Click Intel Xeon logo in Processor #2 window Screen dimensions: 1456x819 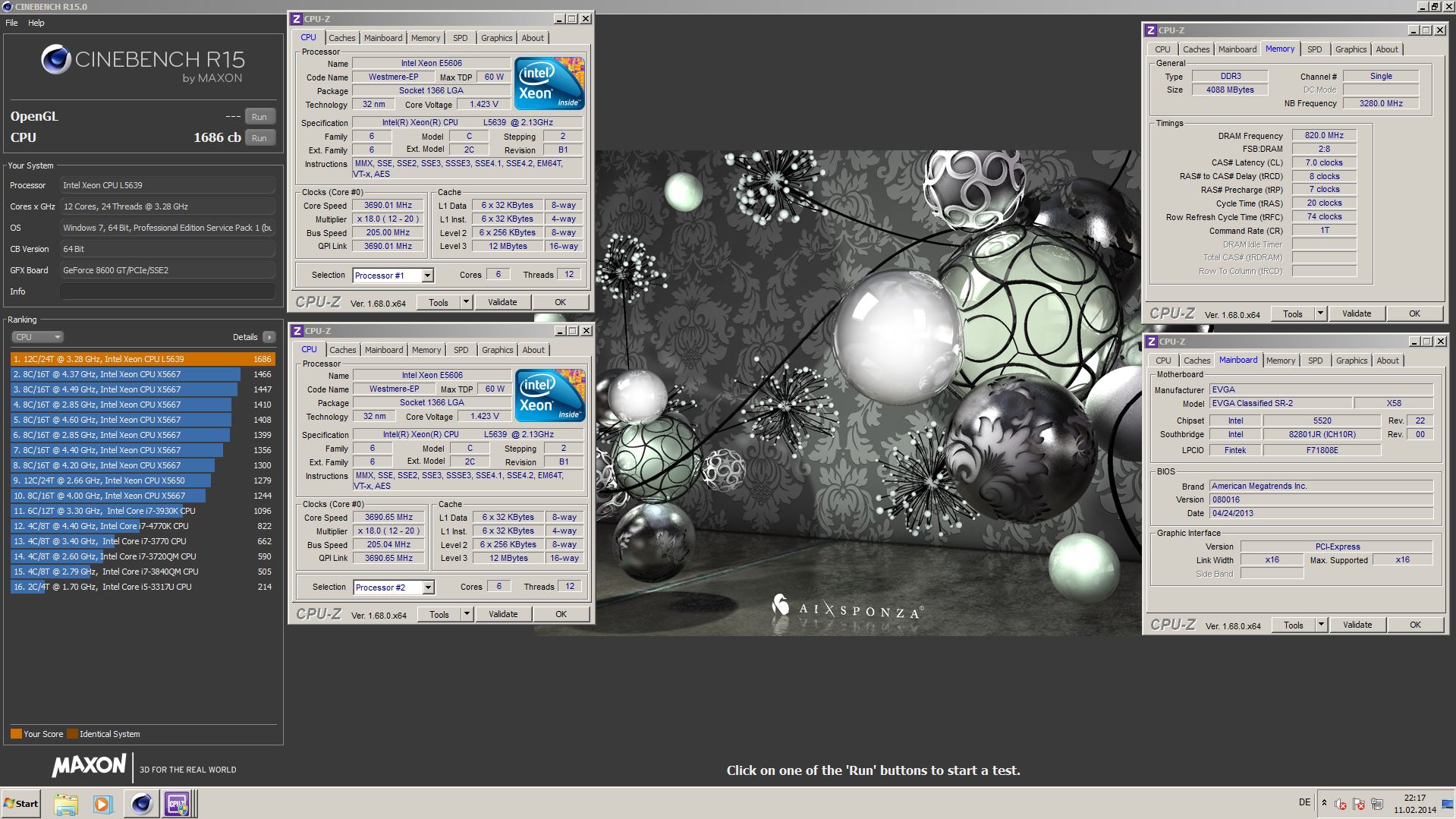[x=550, y=395]
